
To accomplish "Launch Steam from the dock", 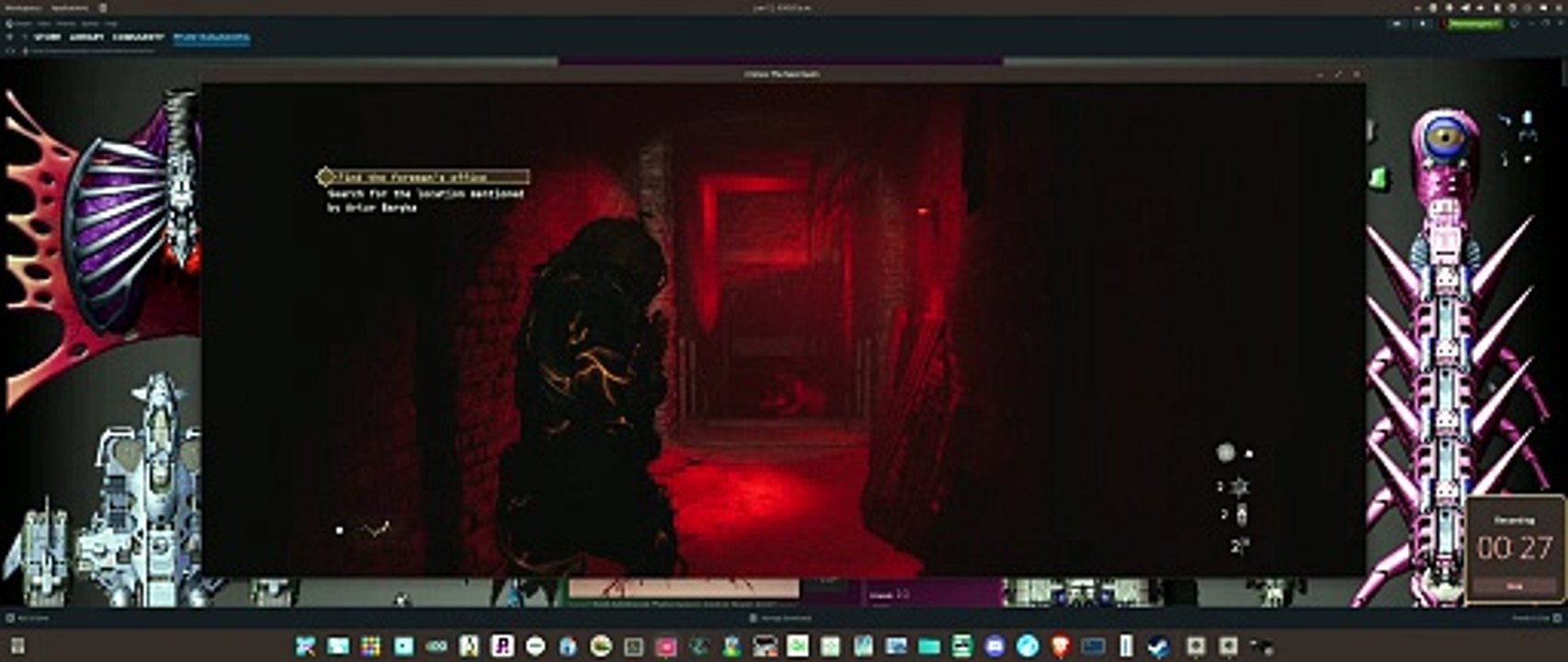I will coord(1159,647).
